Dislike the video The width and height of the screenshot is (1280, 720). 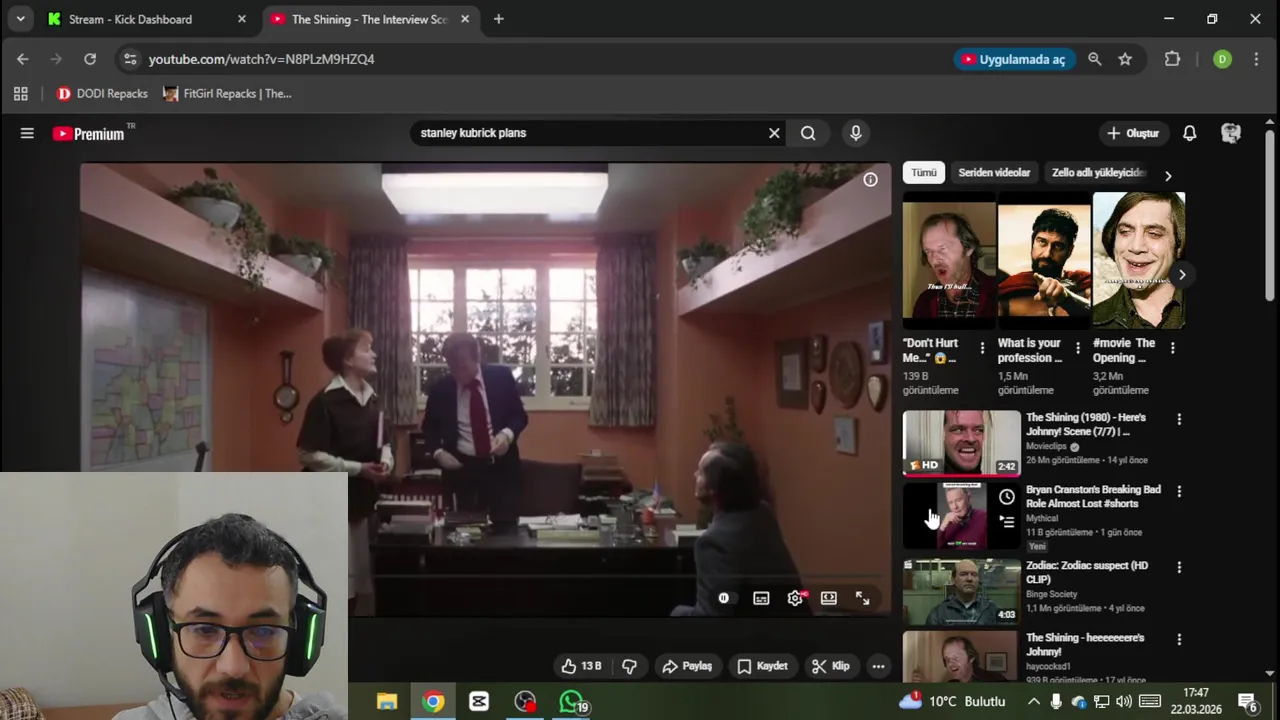(630, 666)
